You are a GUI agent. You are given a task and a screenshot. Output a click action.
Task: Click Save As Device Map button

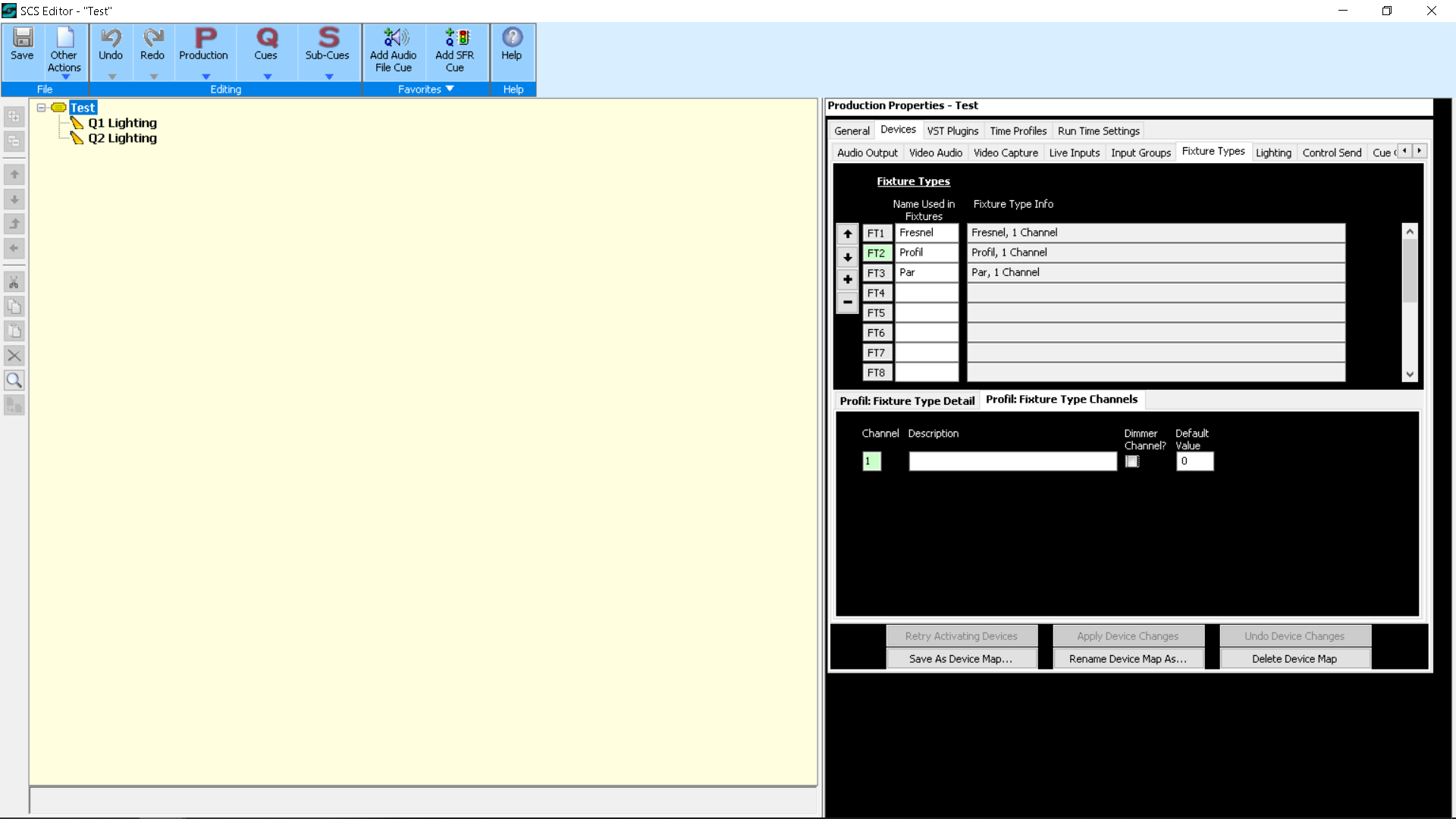[961, 658]
